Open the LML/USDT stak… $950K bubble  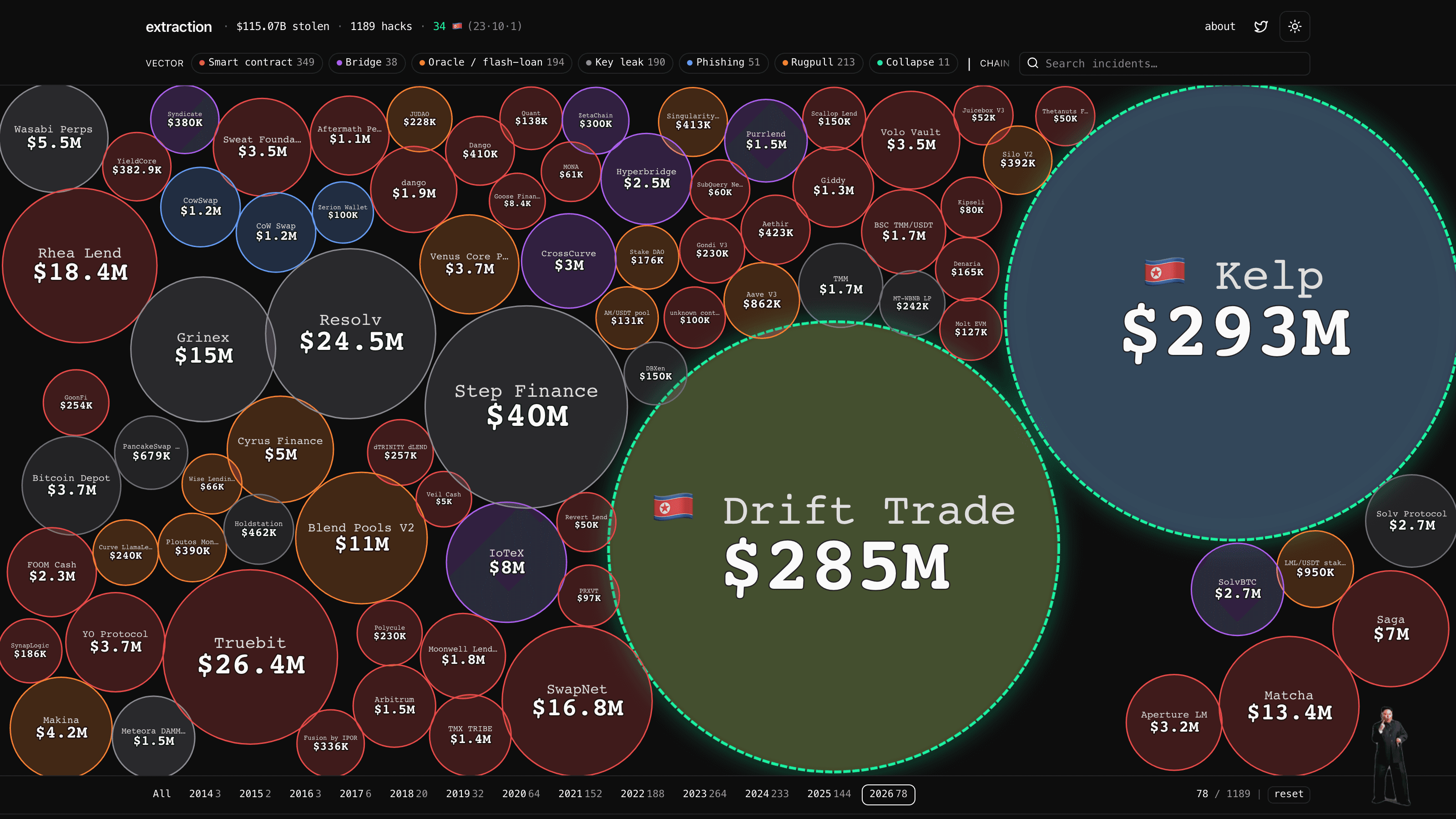[x=1314, y=569]
